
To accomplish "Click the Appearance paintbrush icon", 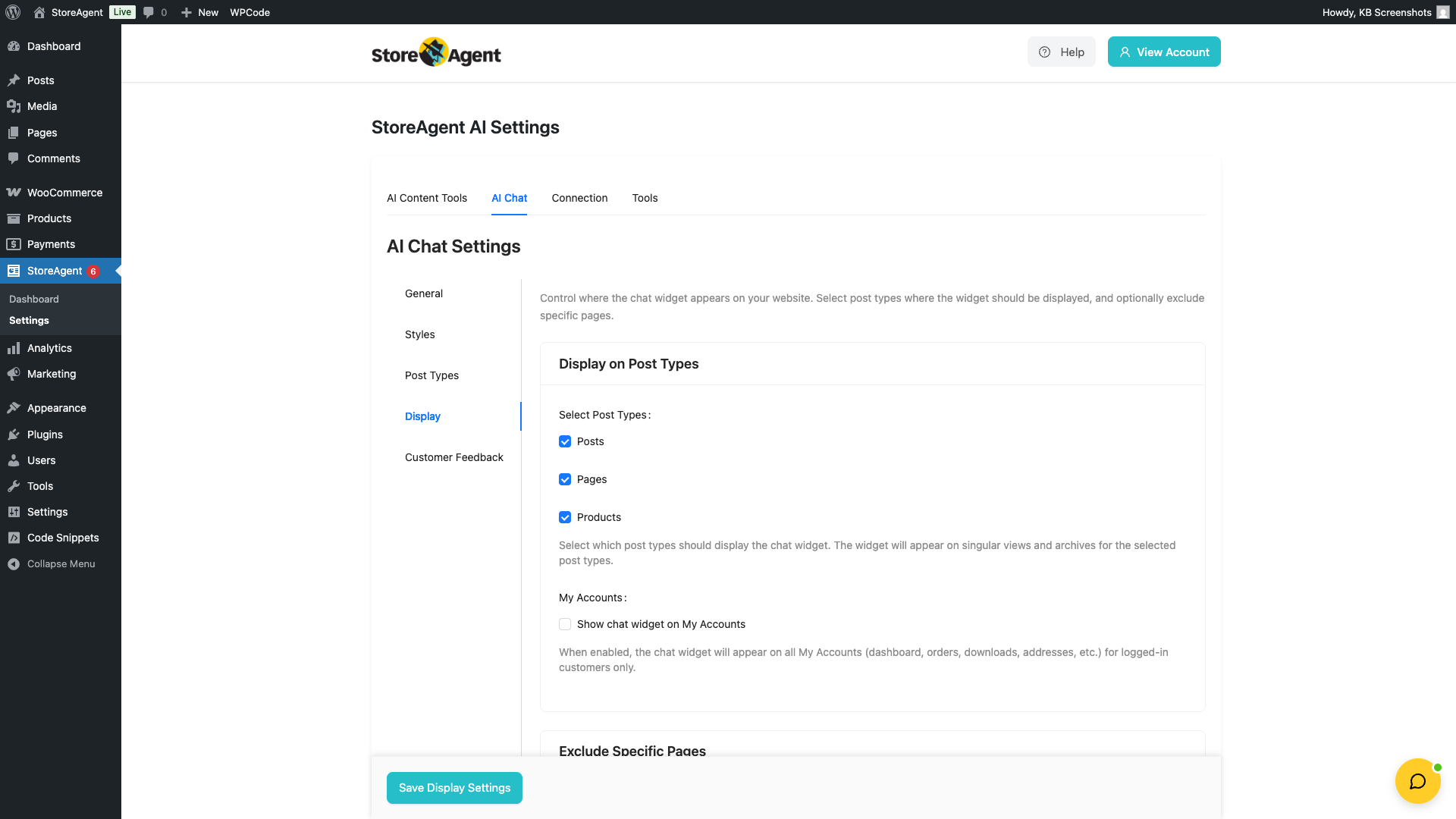I will pos(14,408).
